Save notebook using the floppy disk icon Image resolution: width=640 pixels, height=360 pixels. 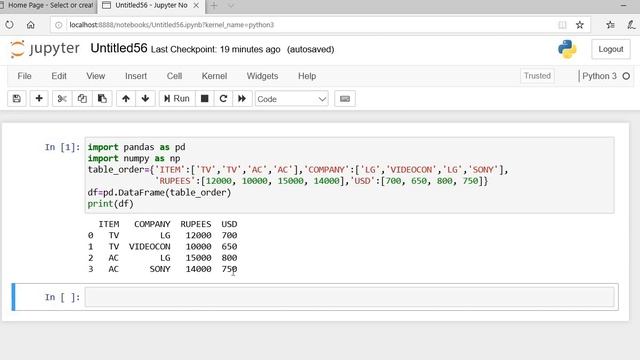[17, 99]
